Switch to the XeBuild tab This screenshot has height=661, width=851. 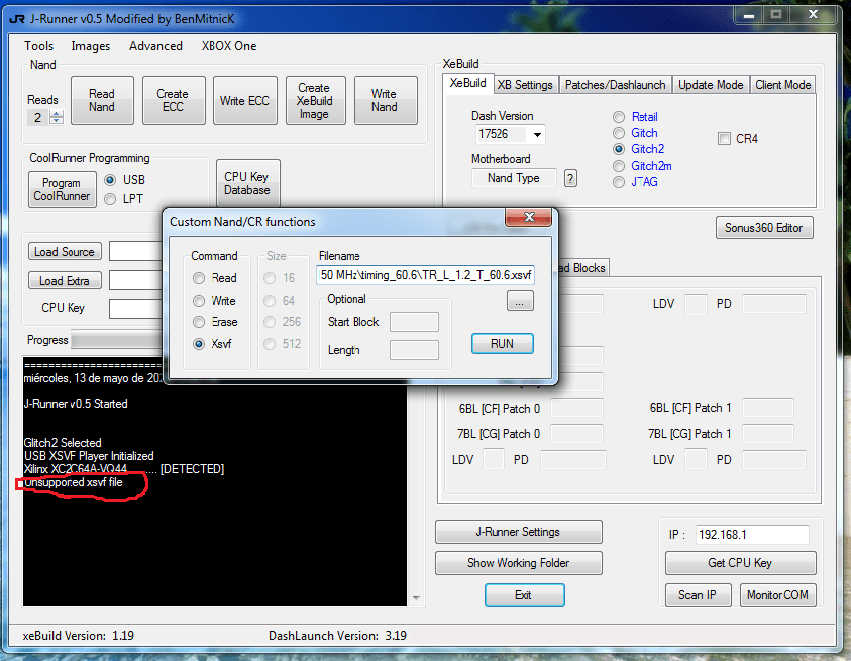468,83
